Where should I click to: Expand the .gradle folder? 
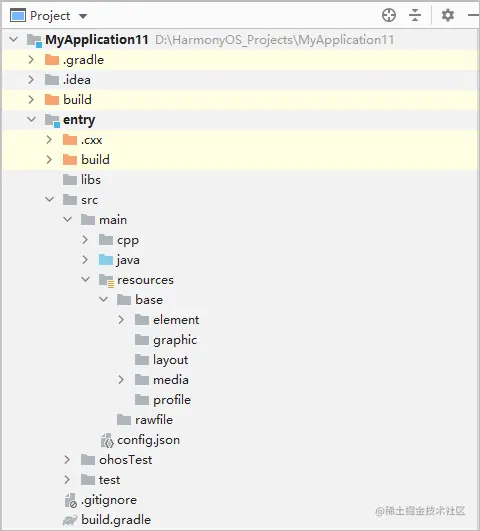(x=31, y=60)
